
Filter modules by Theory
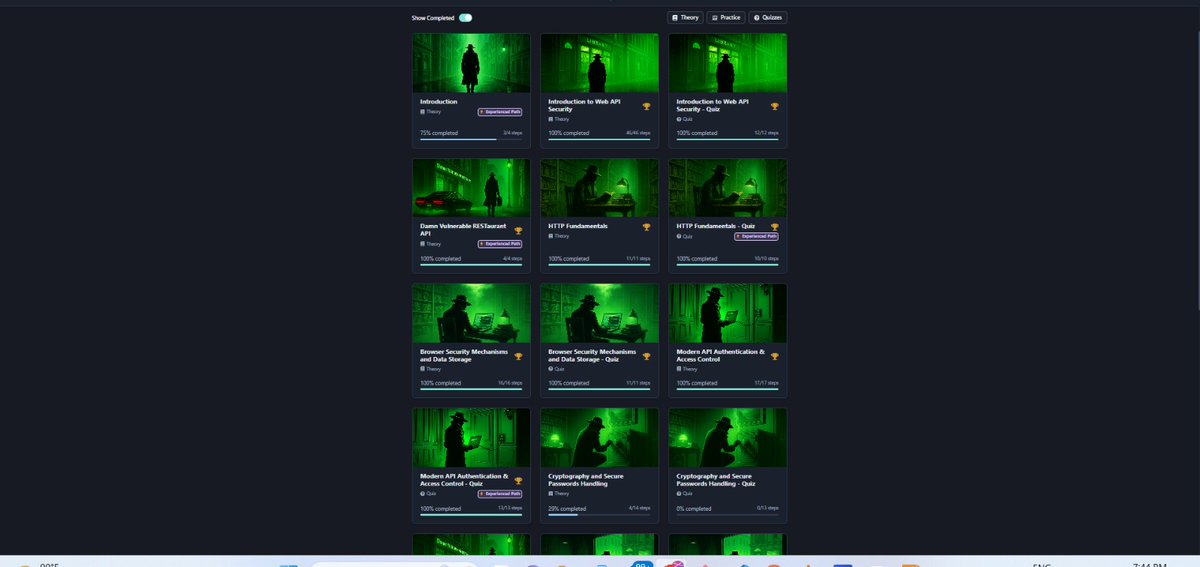686,18
